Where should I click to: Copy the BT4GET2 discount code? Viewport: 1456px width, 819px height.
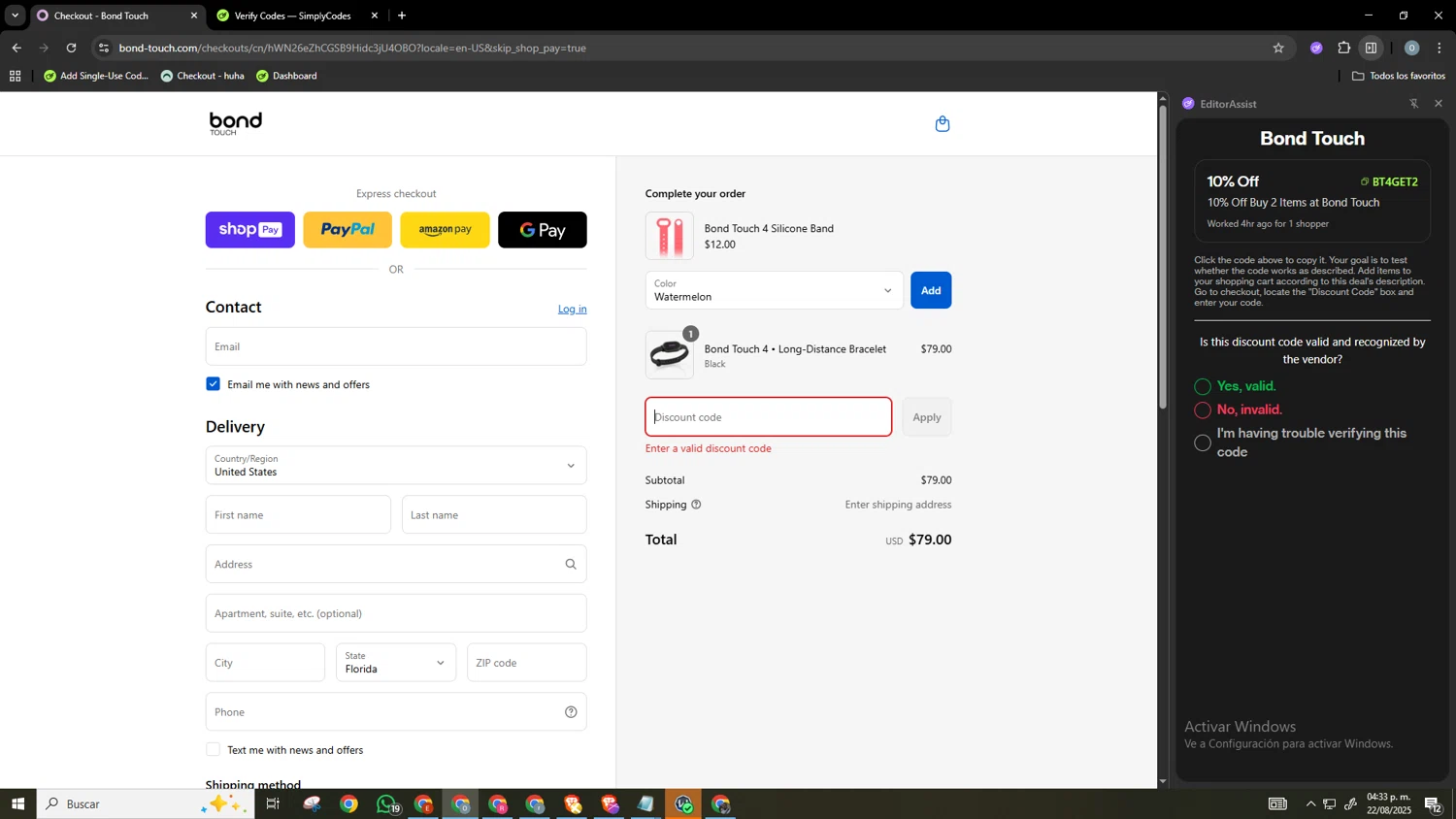coord(1389,181)
